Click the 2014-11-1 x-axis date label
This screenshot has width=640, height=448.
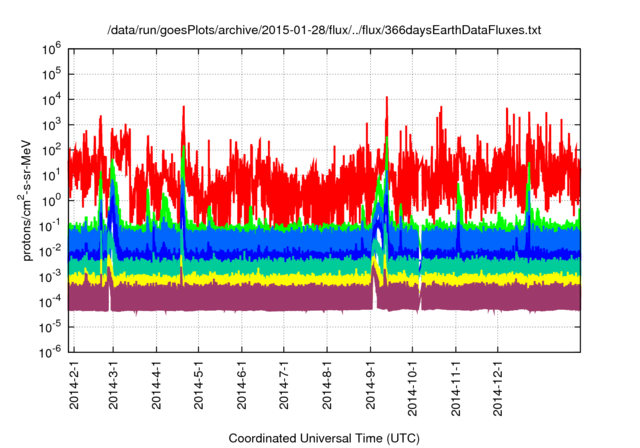pyautogui.click(x=456, y=388)
